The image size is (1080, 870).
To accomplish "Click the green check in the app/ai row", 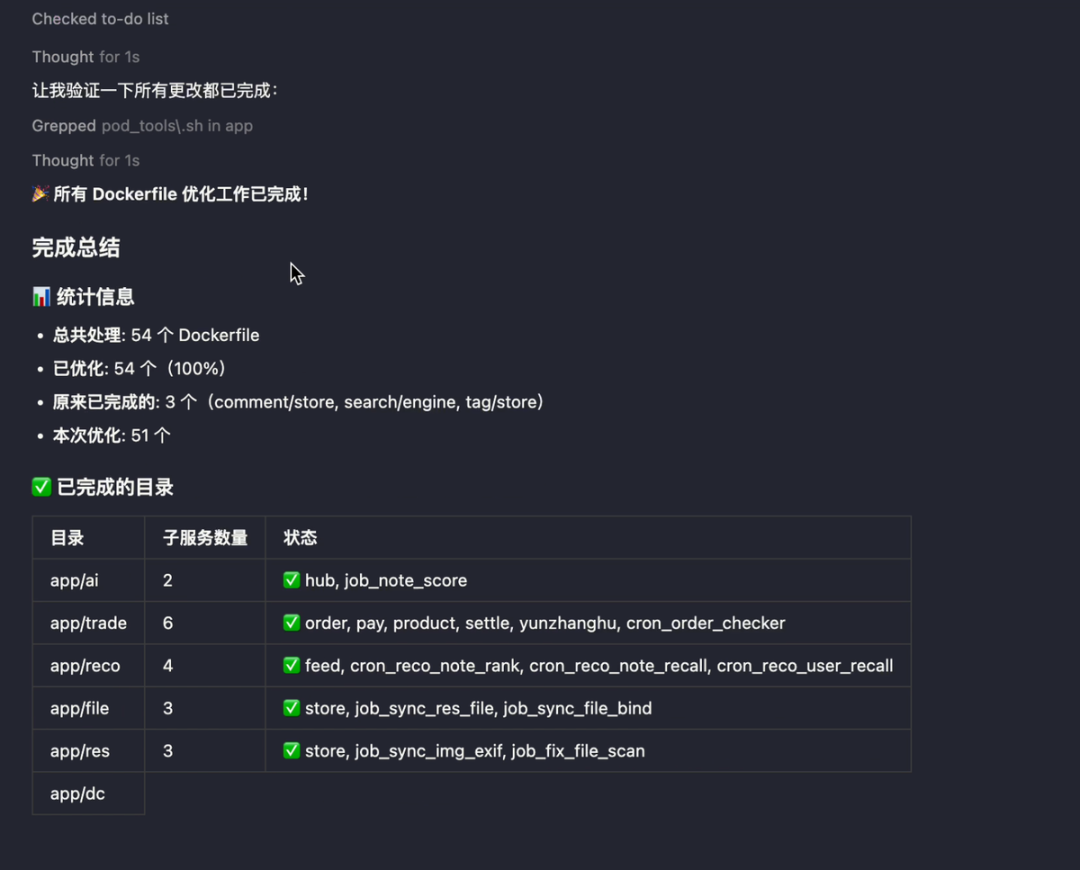I will pos(291,580).
